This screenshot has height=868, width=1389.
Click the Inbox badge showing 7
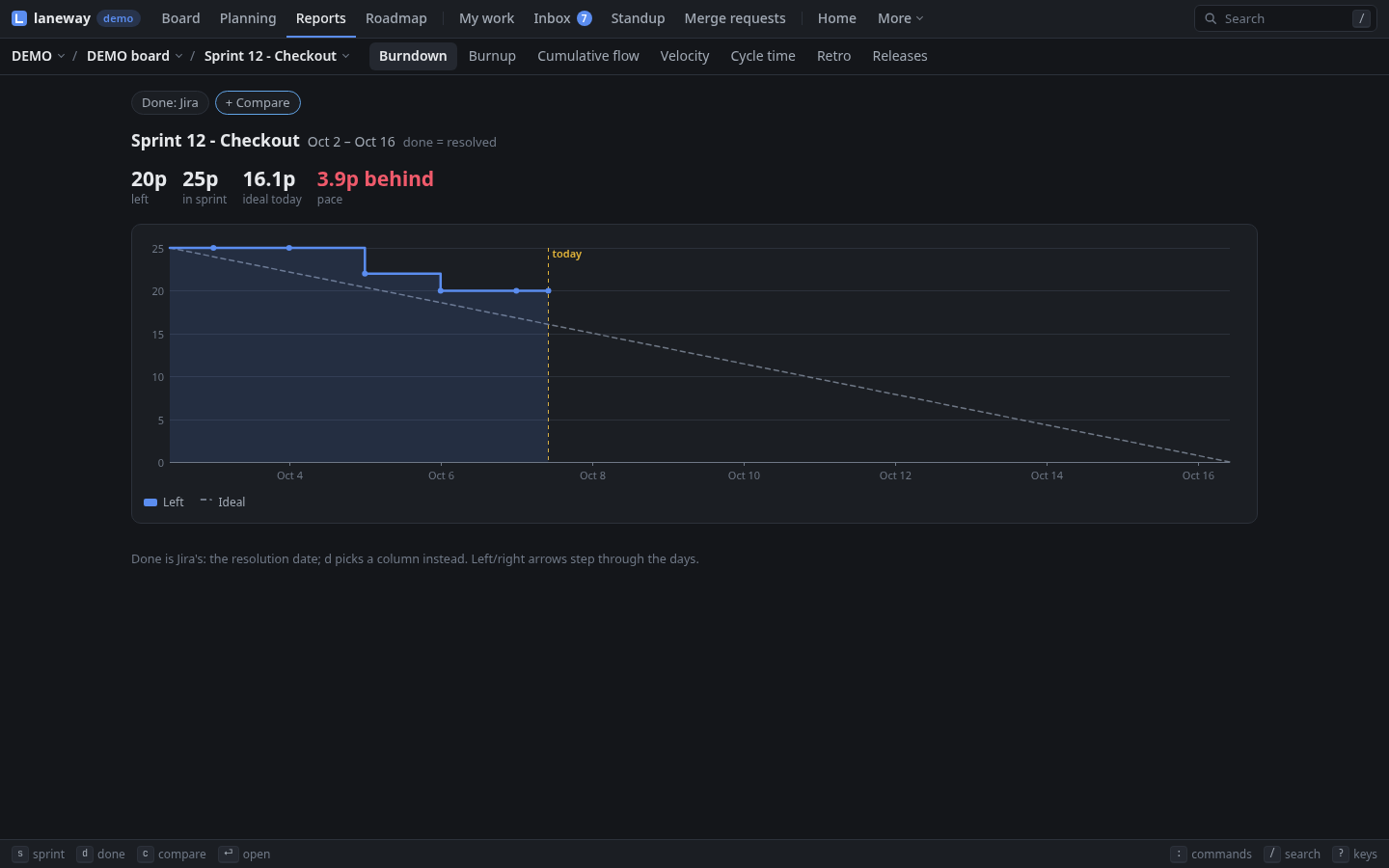[x=584, y=18]
